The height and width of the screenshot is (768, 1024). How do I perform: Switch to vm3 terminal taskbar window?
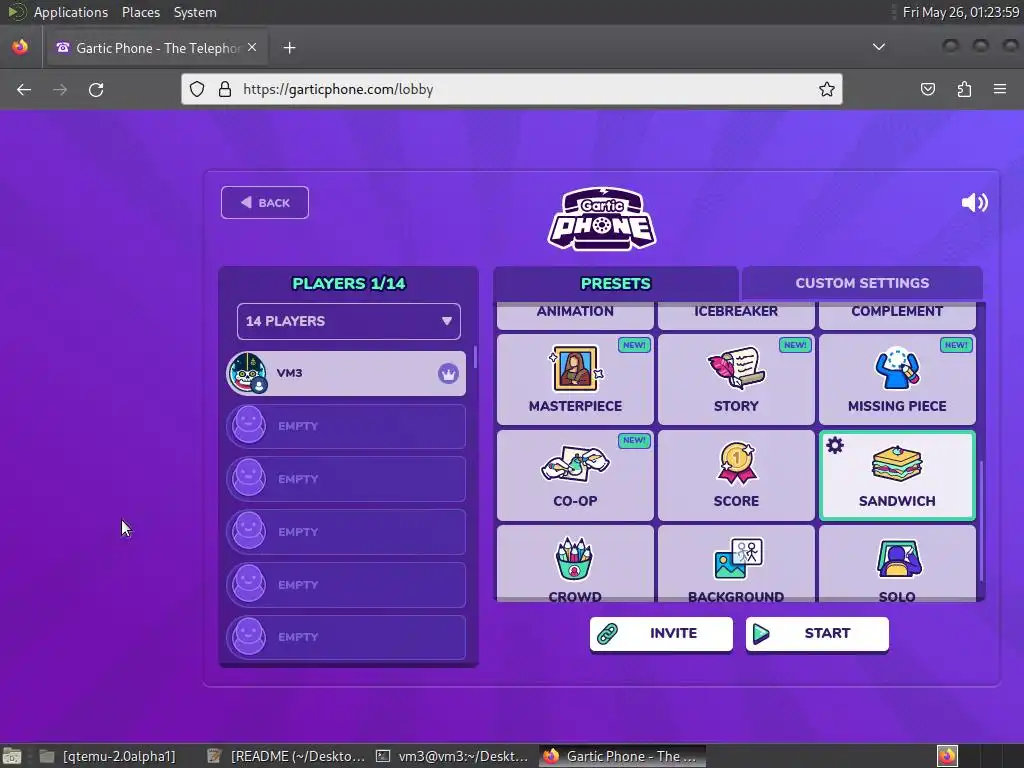(x=453, y=756)
